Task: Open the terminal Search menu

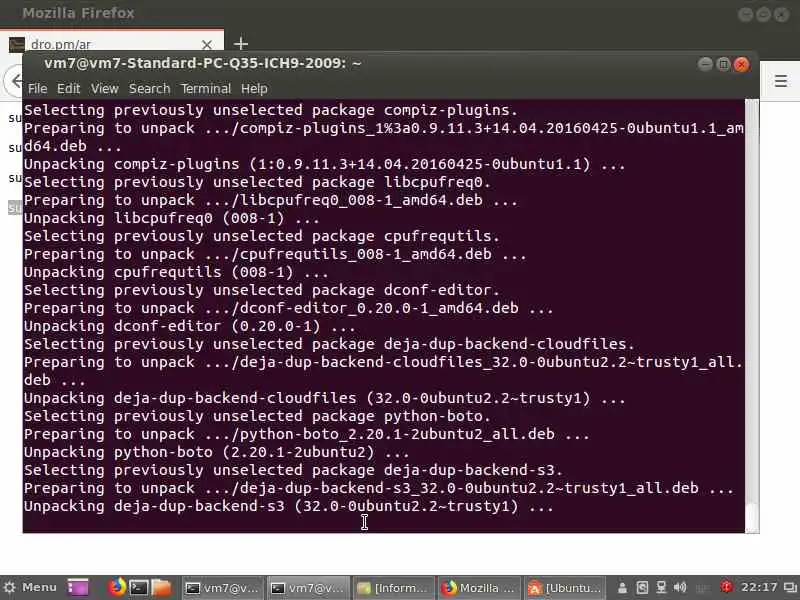Action: point(149,89)
